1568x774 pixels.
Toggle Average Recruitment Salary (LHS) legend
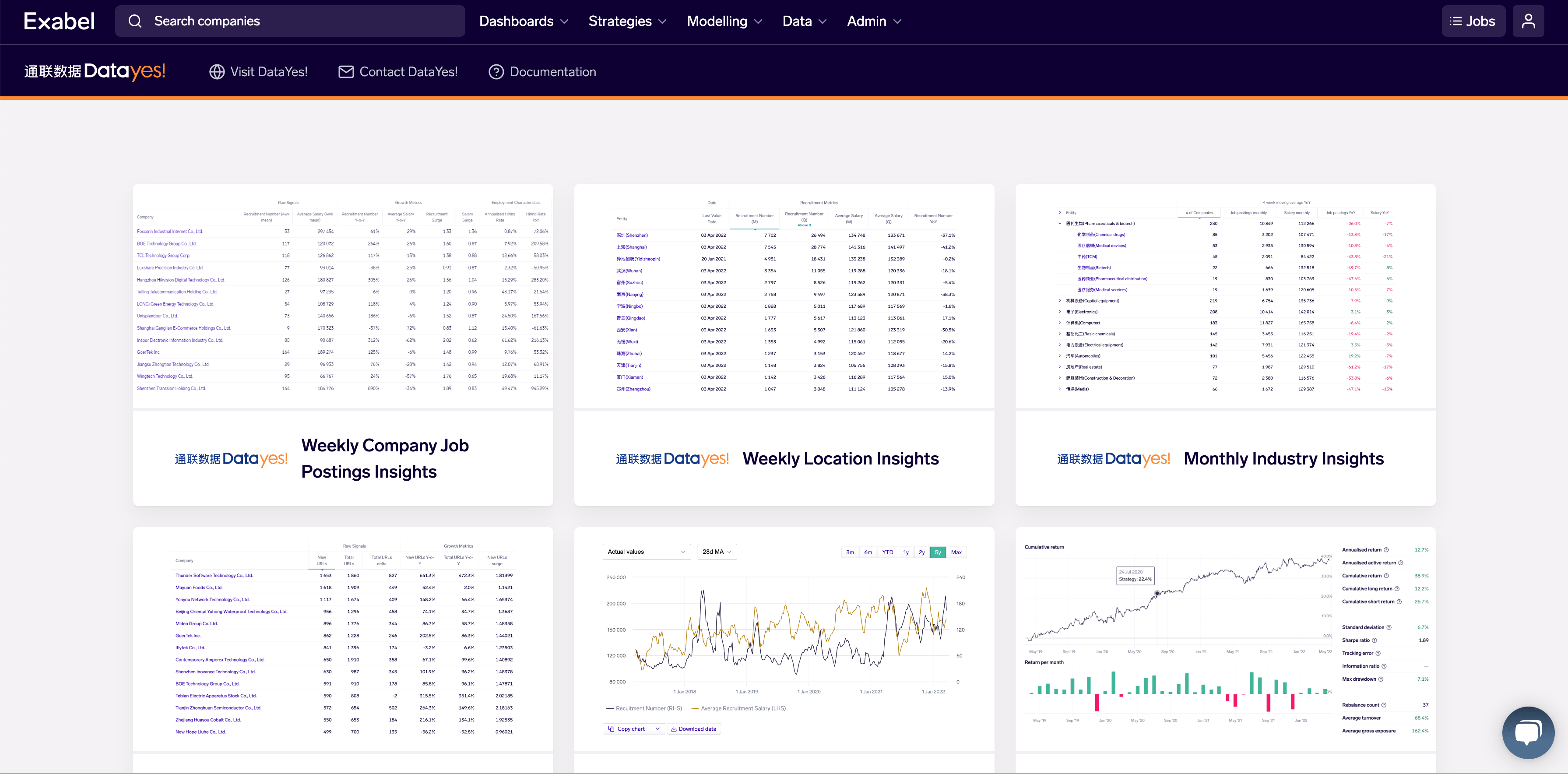[738, 708]
